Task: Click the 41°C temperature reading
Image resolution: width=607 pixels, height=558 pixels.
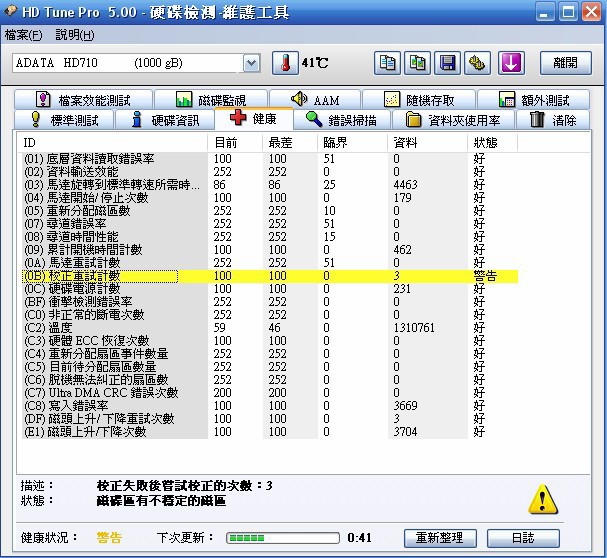Action: coord(314,63)
